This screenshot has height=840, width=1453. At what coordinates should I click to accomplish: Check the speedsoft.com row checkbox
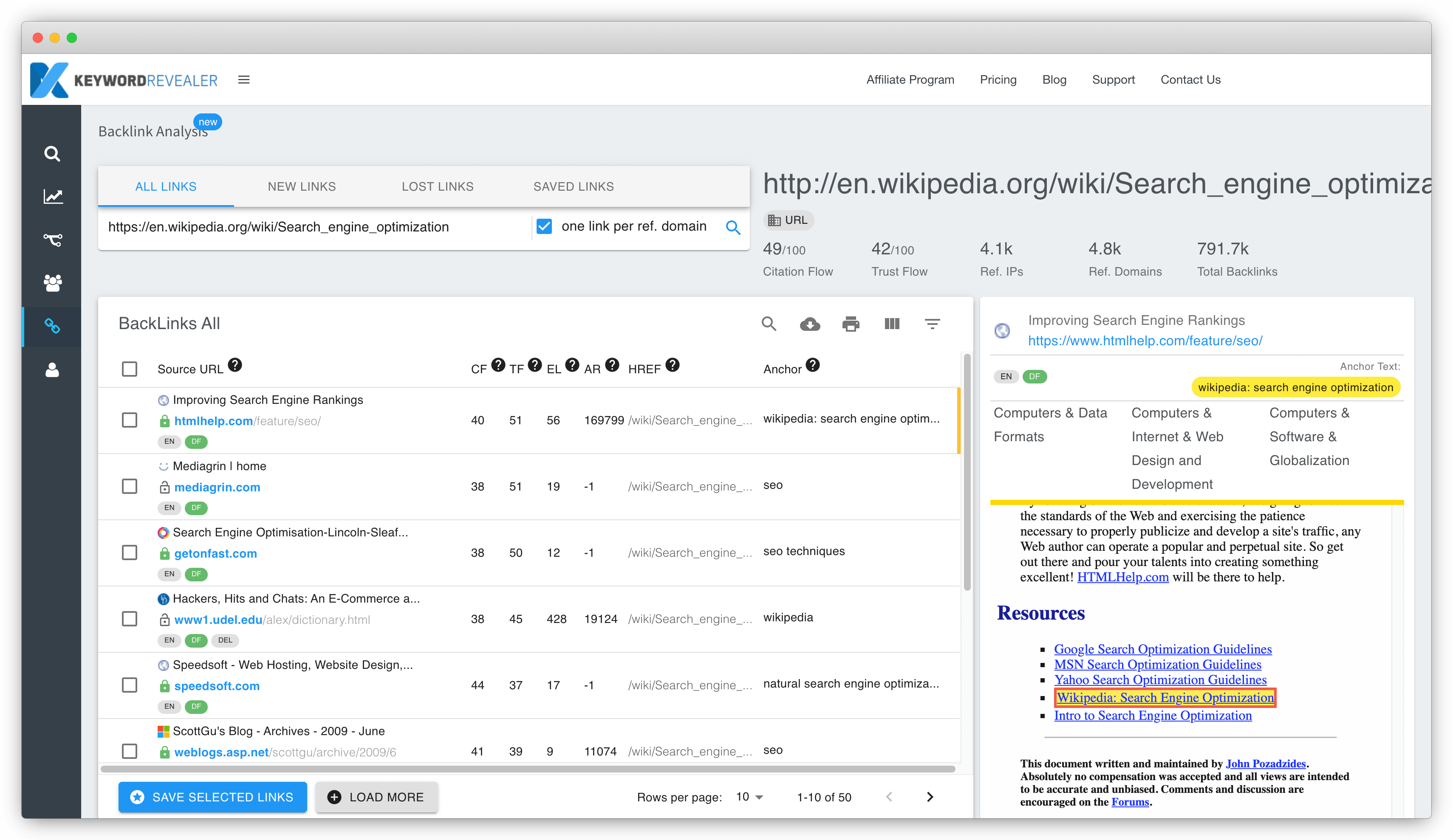click(129, 685)
